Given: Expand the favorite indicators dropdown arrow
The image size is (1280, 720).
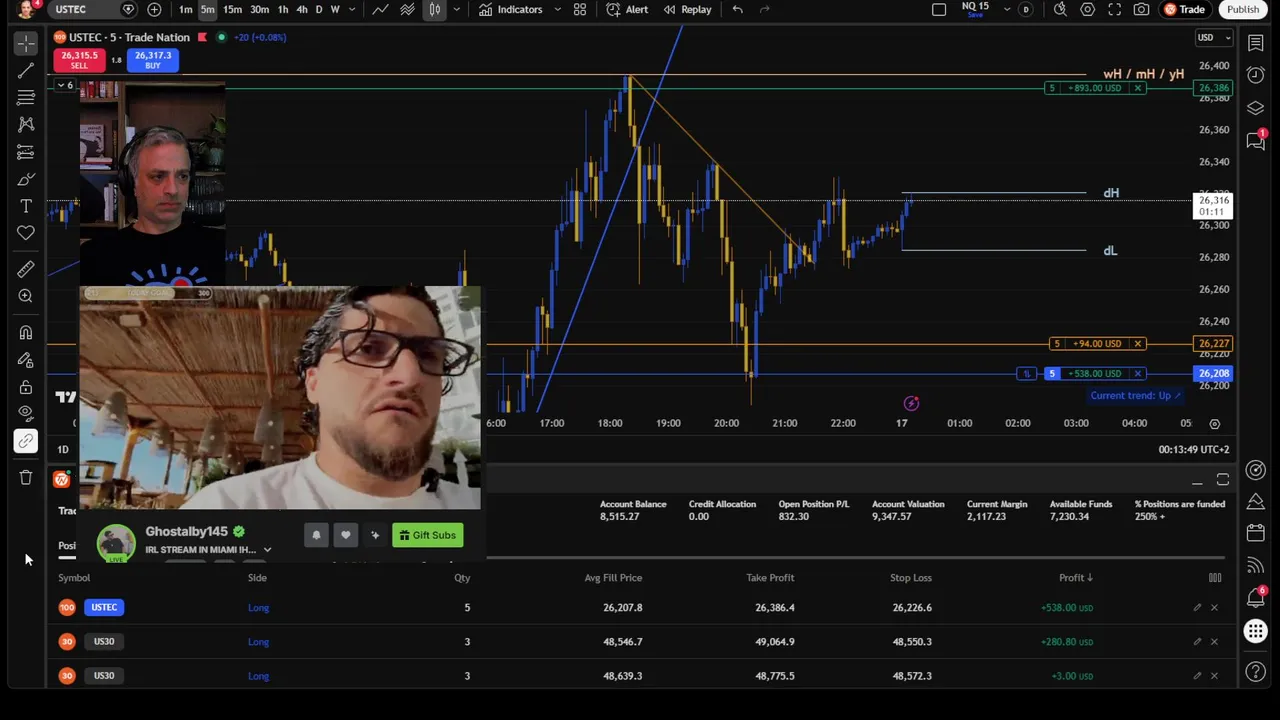Looking at the screenshot, I should pos(556,9).
